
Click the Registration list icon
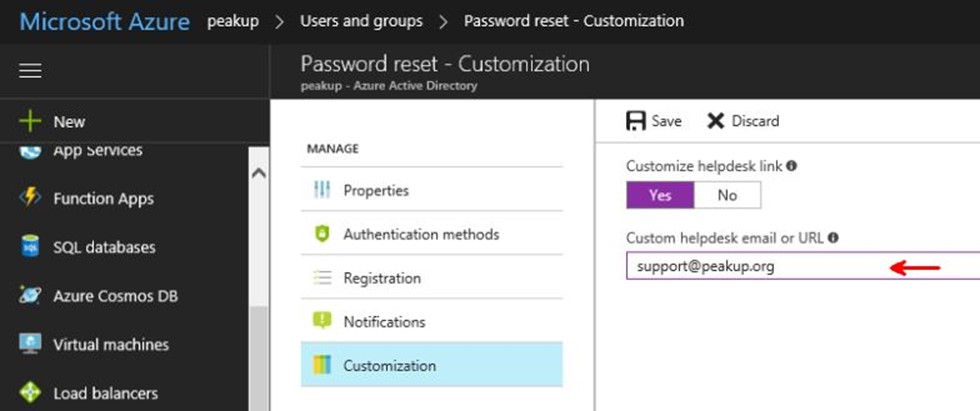tap(322, 277)
